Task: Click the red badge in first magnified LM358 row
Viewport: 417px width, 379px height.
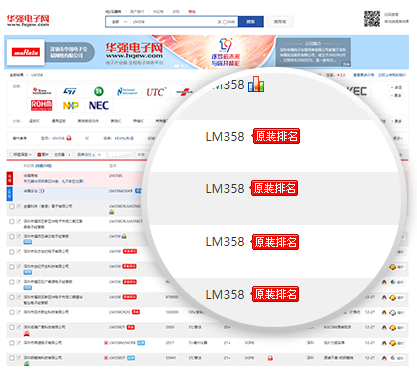Action: click(276, 136)
